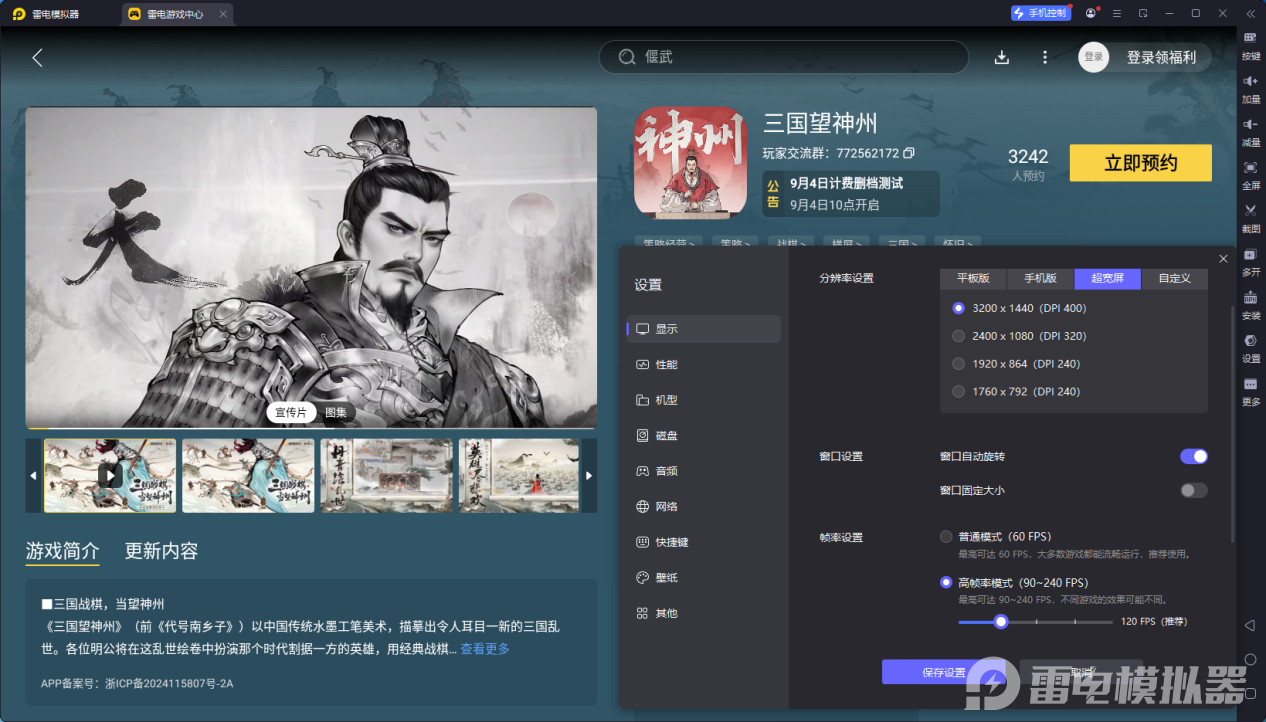This screenshot has width=1266, height=722.
Task: Open the three-dot more options menu
Action: coord(1045,57)
